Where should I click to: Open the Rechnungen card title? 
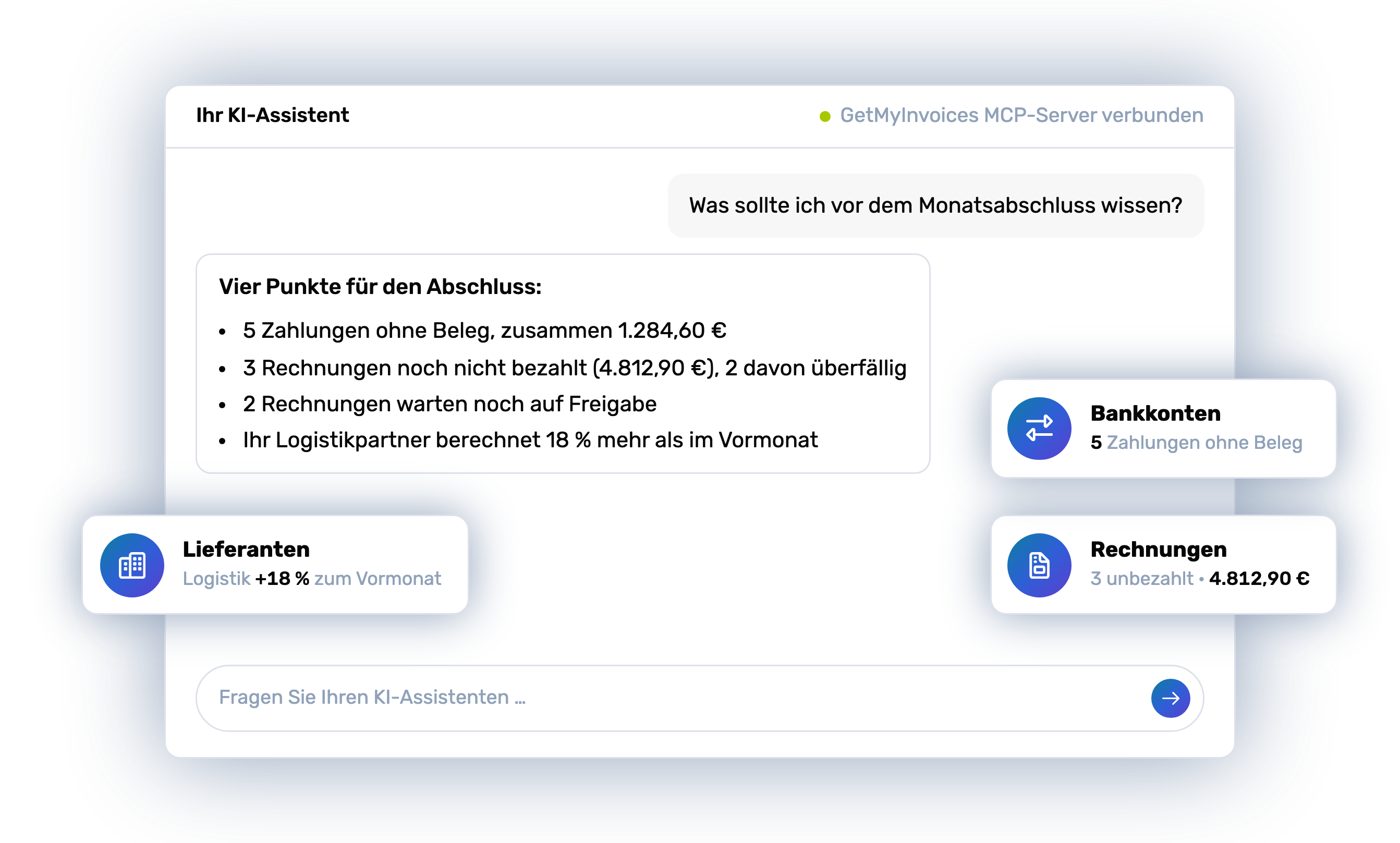point(1158,549)
